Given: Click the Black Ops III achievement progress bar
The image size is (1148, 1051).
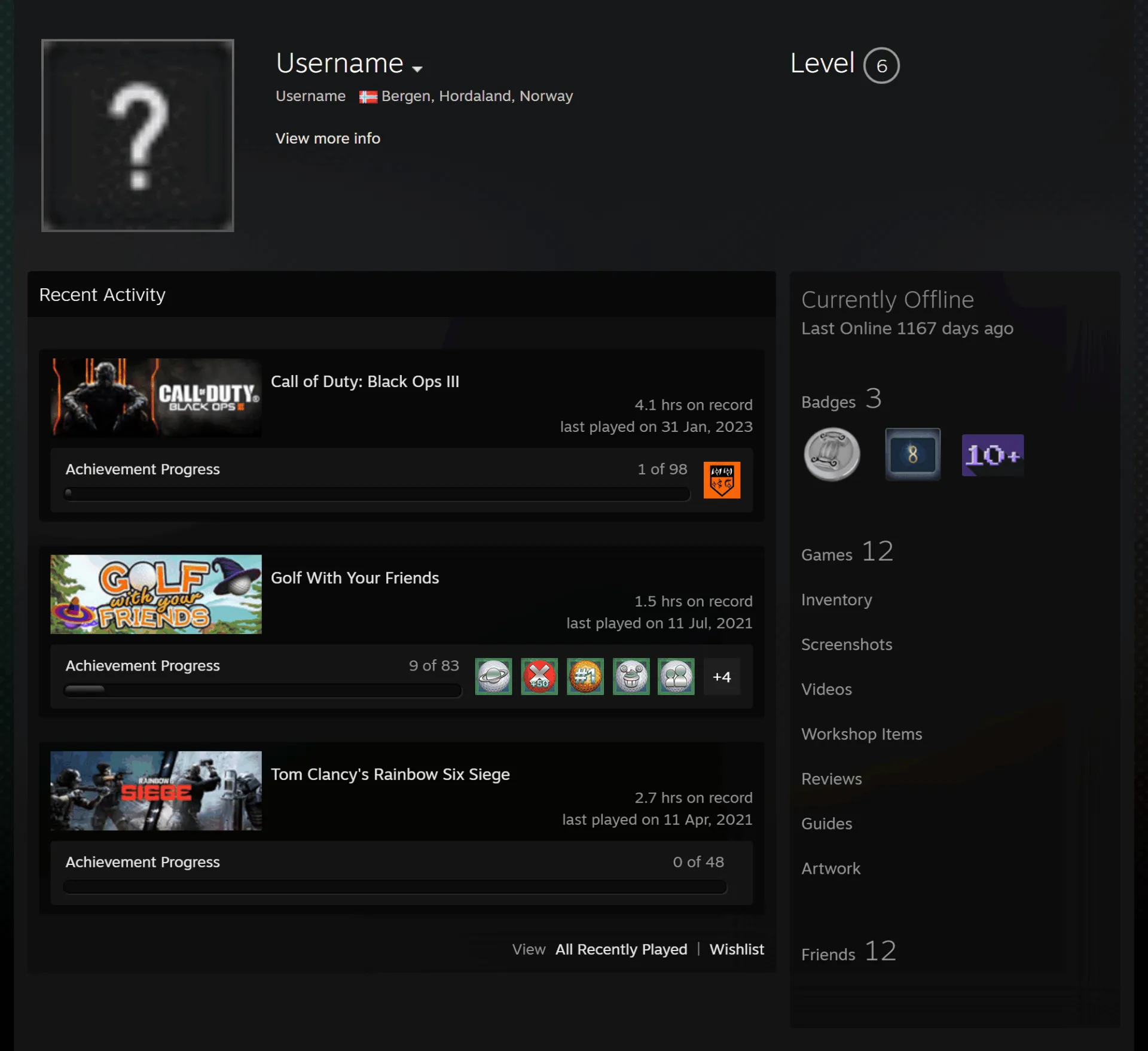Looking at the screenshot, I should 377,493.
